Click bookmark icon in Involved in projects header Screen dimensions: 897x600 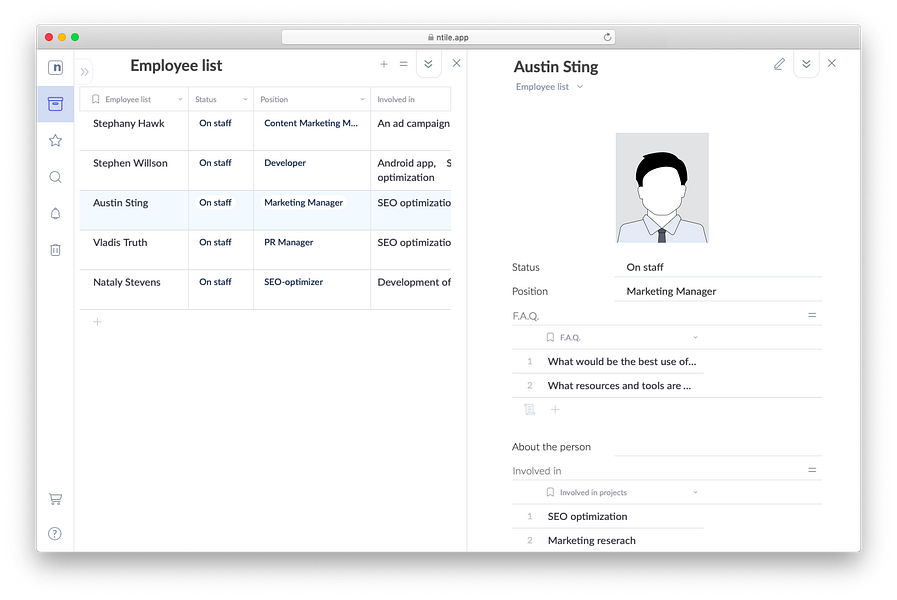550,492
